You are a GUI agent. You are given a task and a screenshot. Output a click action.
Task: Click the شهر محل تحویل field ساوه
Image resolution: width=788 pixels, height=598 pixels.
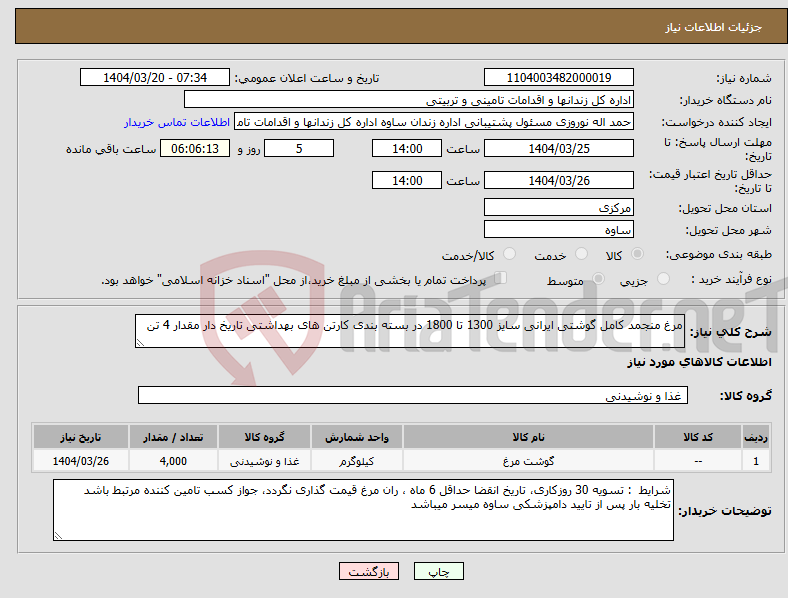click(x=559, y=229)
